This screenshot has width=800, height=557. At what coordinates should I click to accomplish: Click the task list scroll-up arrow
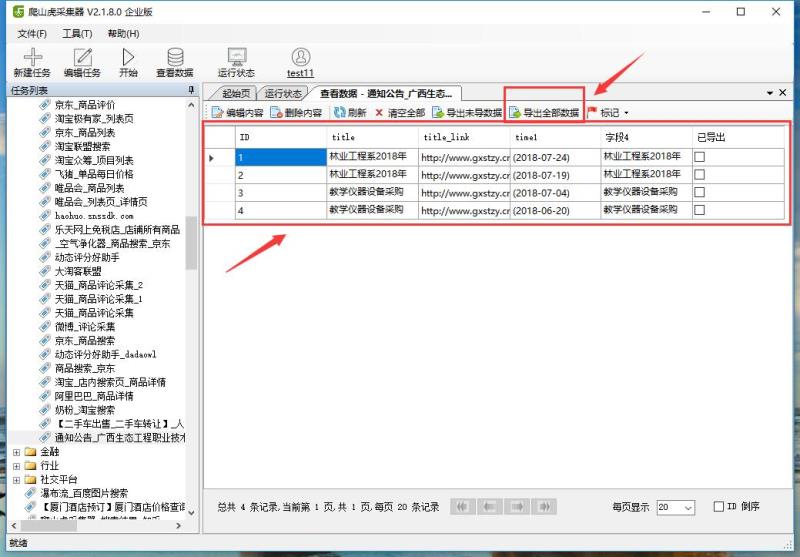click(191, 105)
